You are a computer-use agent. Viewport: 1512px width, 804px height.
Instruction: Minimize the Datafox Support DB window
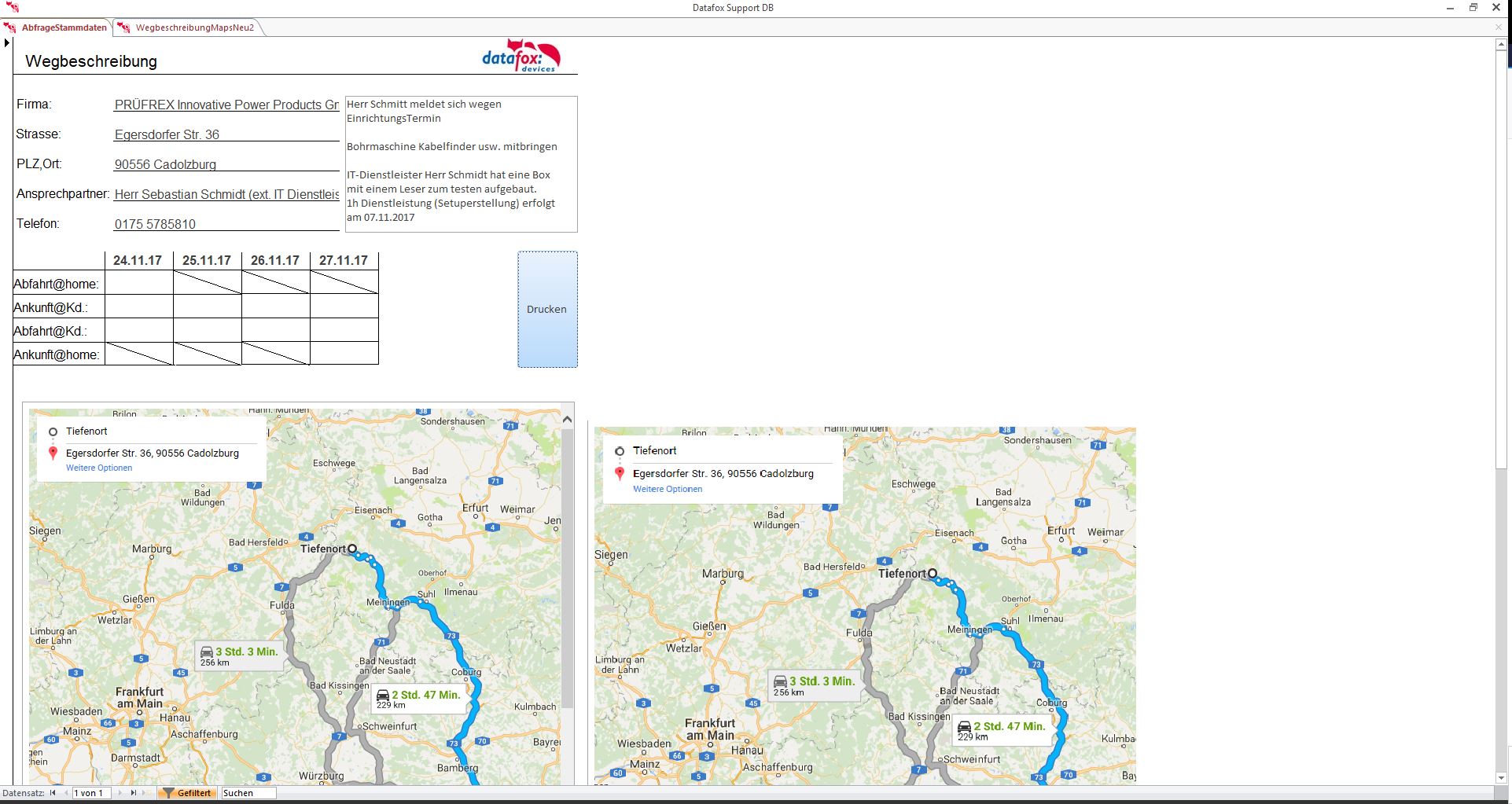1451,7
